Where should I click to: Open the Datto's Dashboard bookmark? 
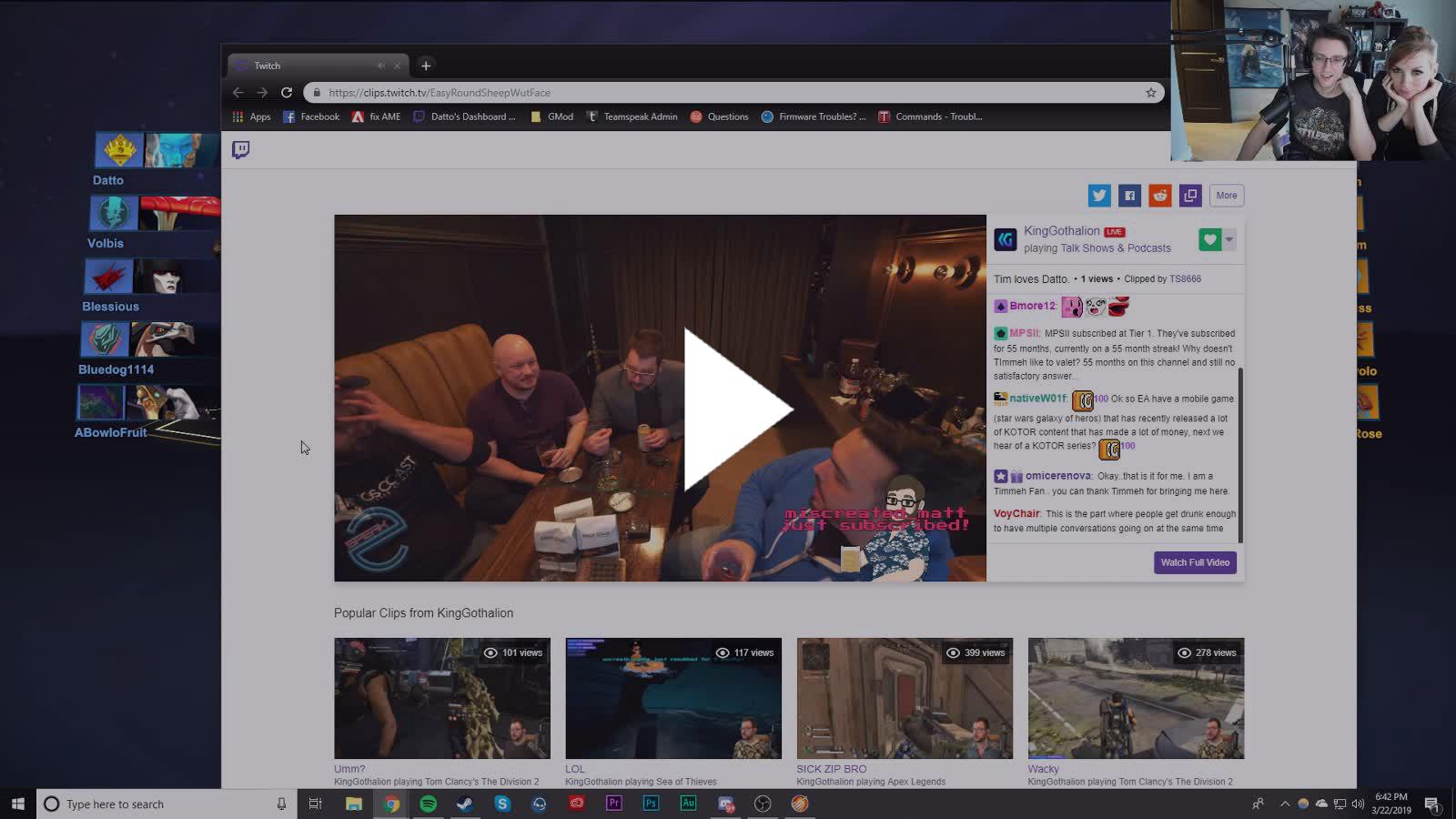tap(464, 116)
